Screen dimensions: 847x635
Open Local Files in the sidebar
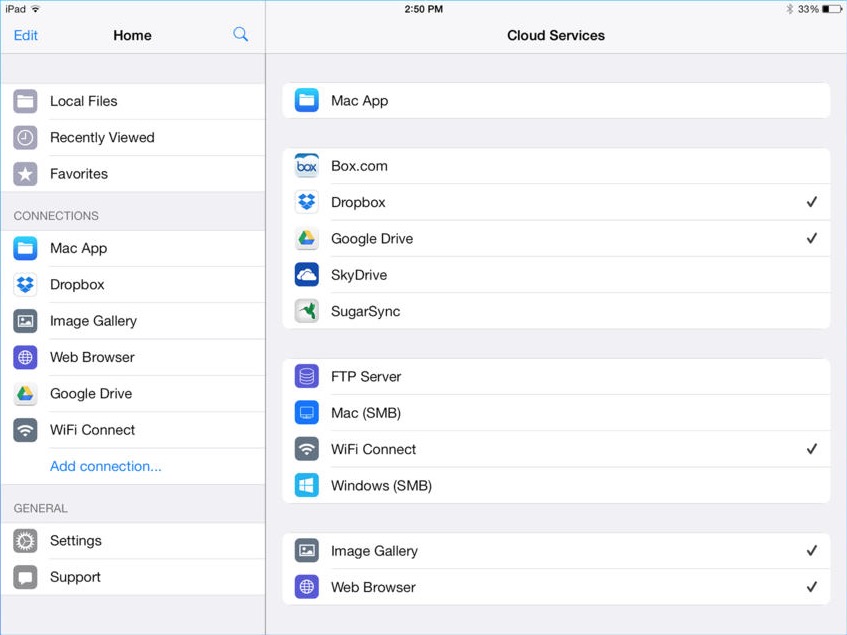point(133,101)
